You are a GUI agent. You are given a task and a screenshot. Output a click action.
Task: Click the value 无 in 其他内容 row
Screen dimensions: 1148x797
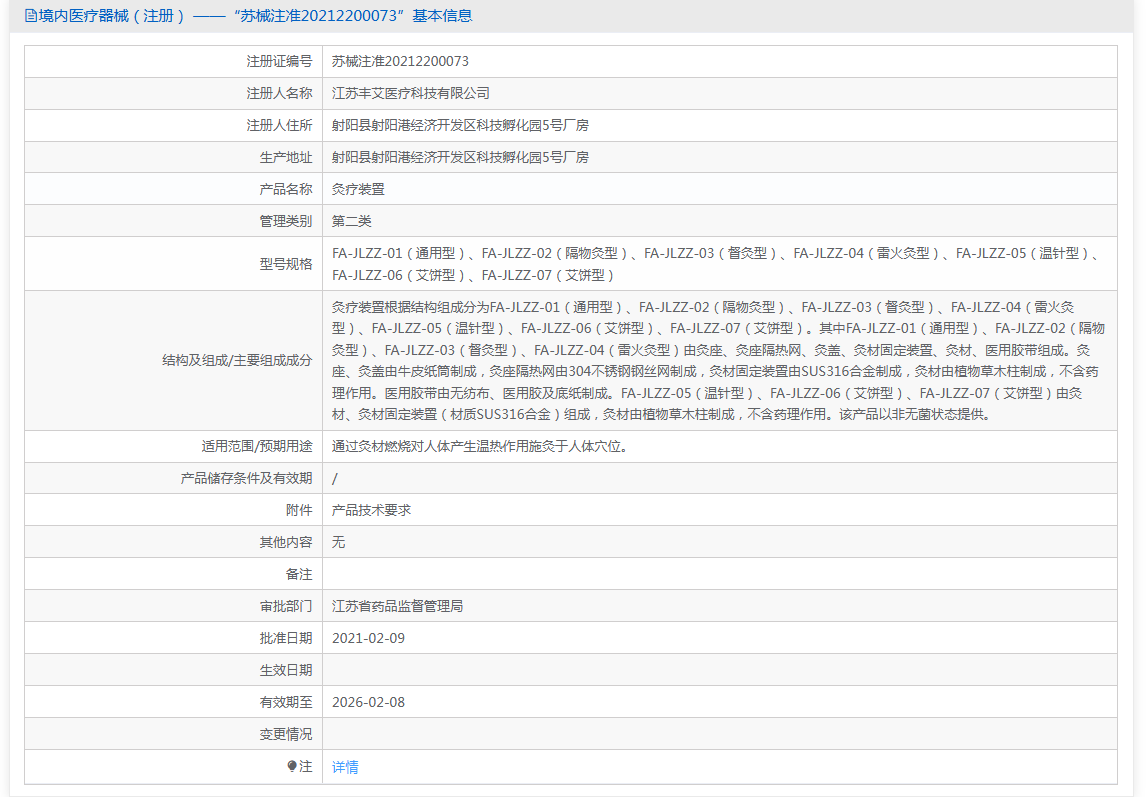[338, 542]
